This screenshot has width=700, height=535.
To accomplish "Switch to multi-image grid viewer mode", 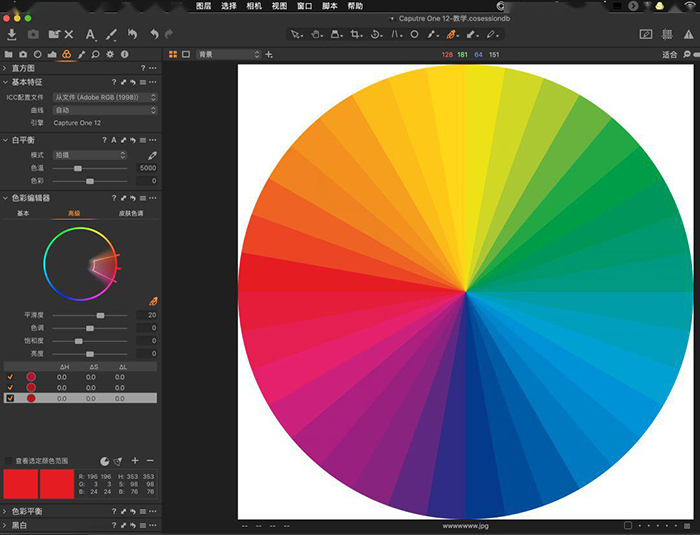I will [x=173, y=54].
